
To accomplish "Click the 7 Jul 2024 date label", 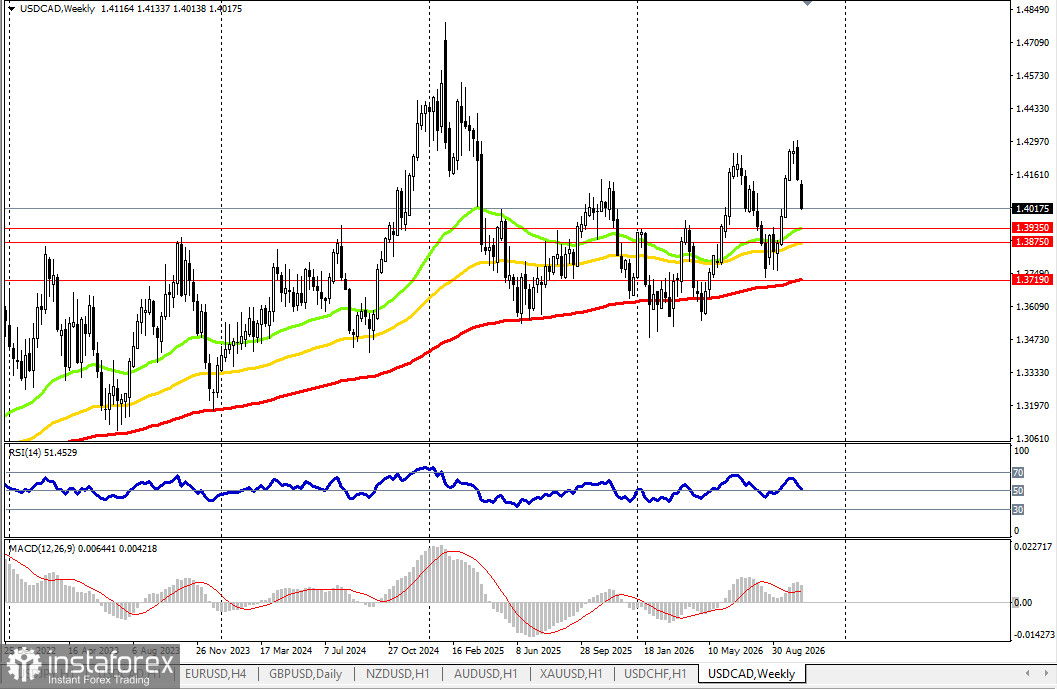I will (344, 651).
